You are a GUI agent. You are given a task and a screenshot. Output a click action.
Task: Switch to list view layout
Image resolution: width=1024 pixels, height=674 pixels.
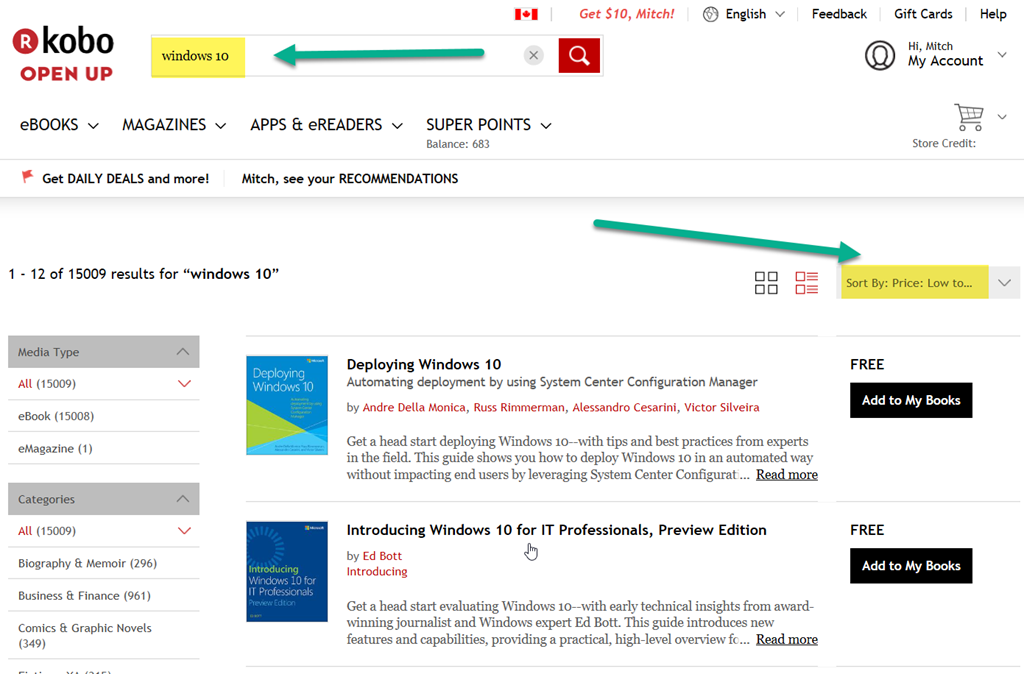pyautogui.click(x=806, y=283)
